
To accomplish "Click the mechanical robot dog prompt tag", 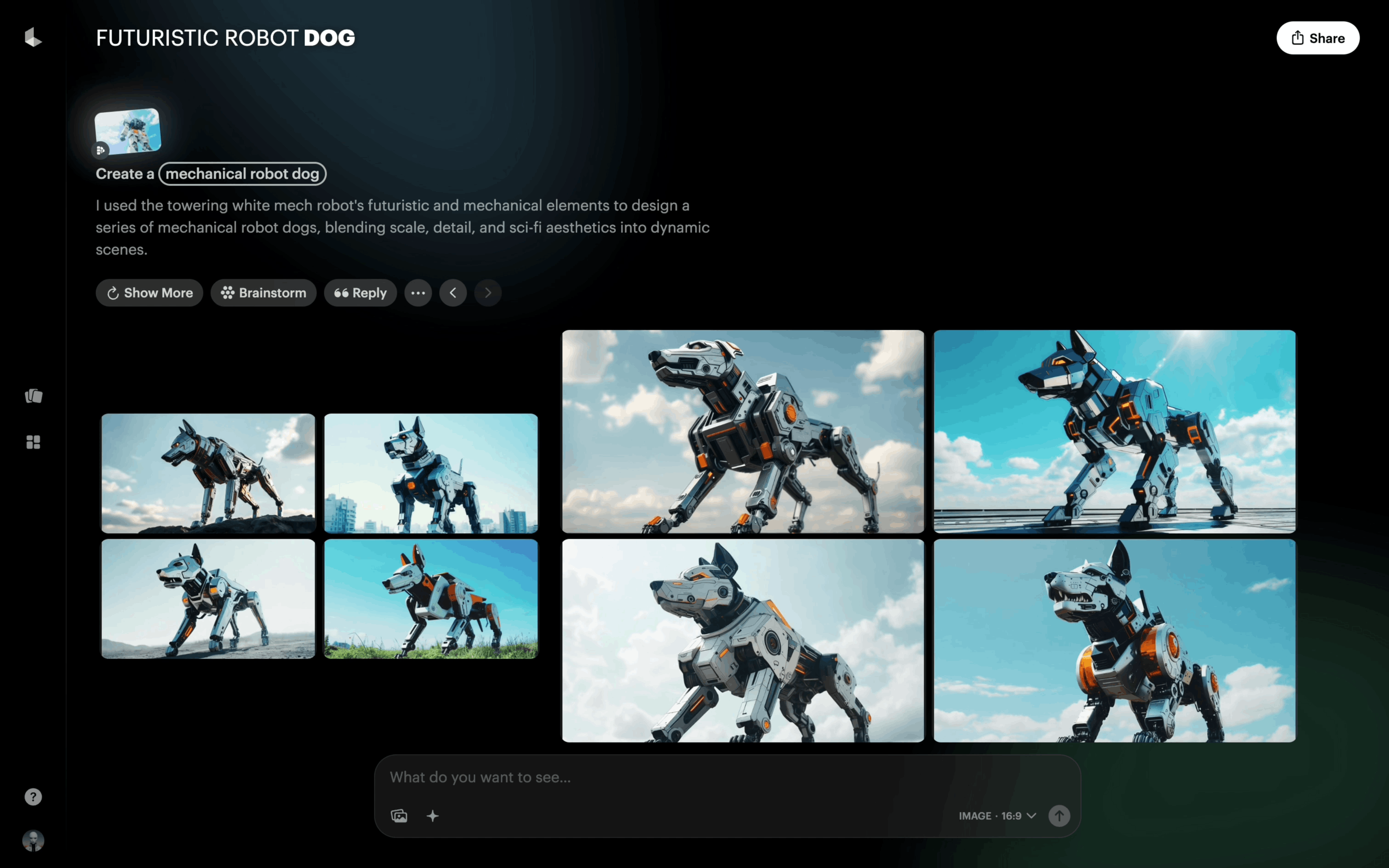I will (x=242, y=174).
